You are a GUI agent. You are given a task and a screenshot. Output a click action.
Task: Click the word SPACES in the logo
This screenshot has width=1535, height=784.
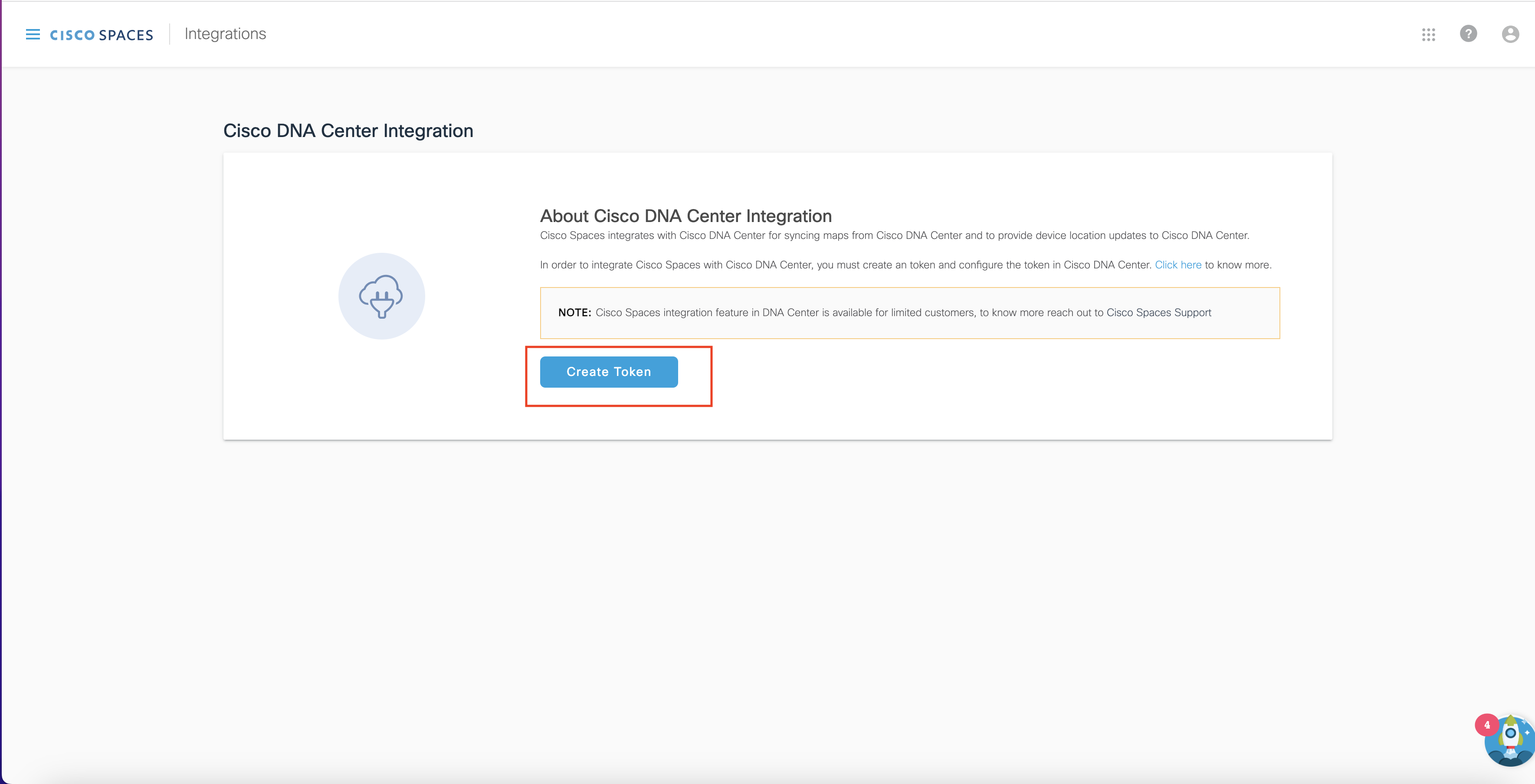click(x=126, y=36)
